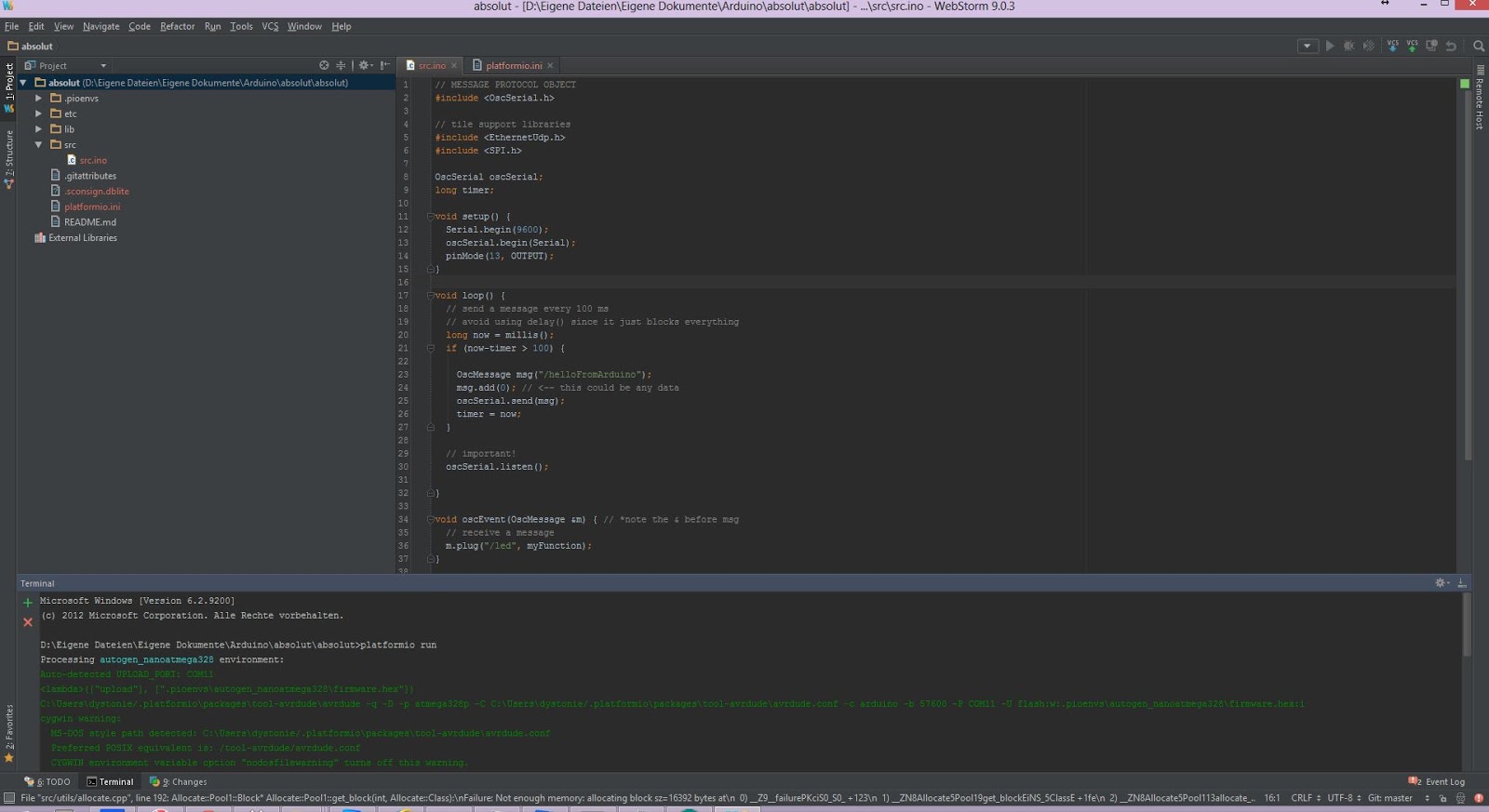Click cursor position 16:1 in status bar
Viewport: 1489px width, 812px height.
[1271, 798]
